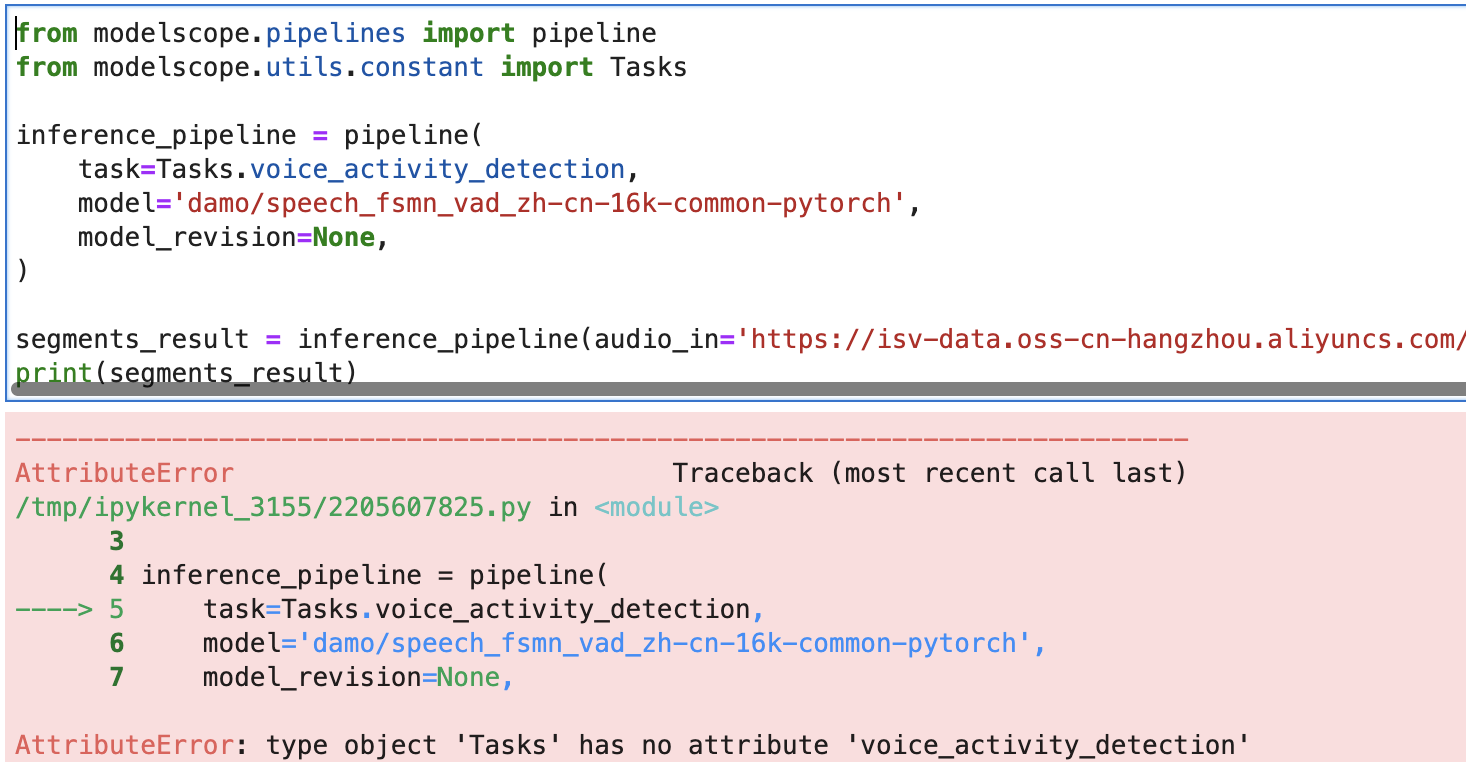Click the model string on traceback line 6

[672, 643]
